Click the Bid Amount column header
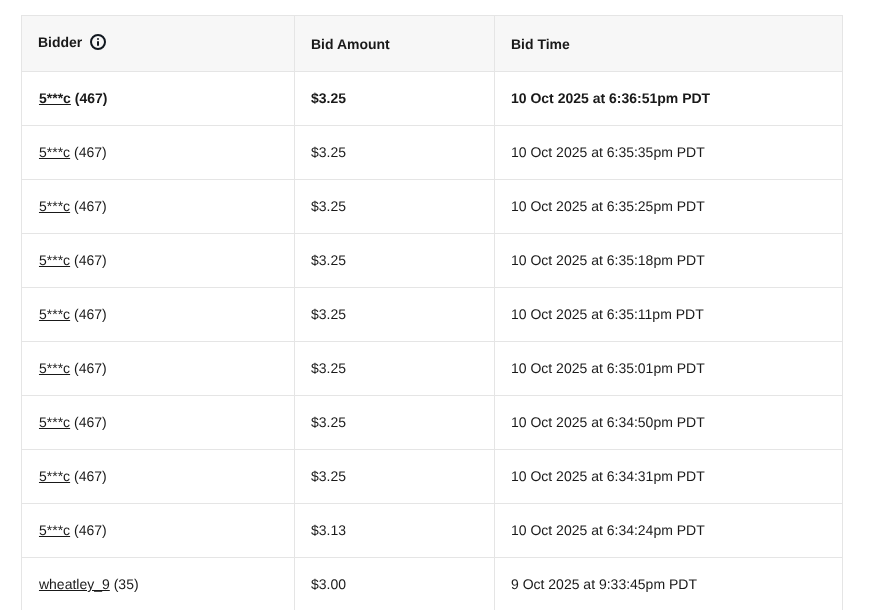 tap(350, 44)
